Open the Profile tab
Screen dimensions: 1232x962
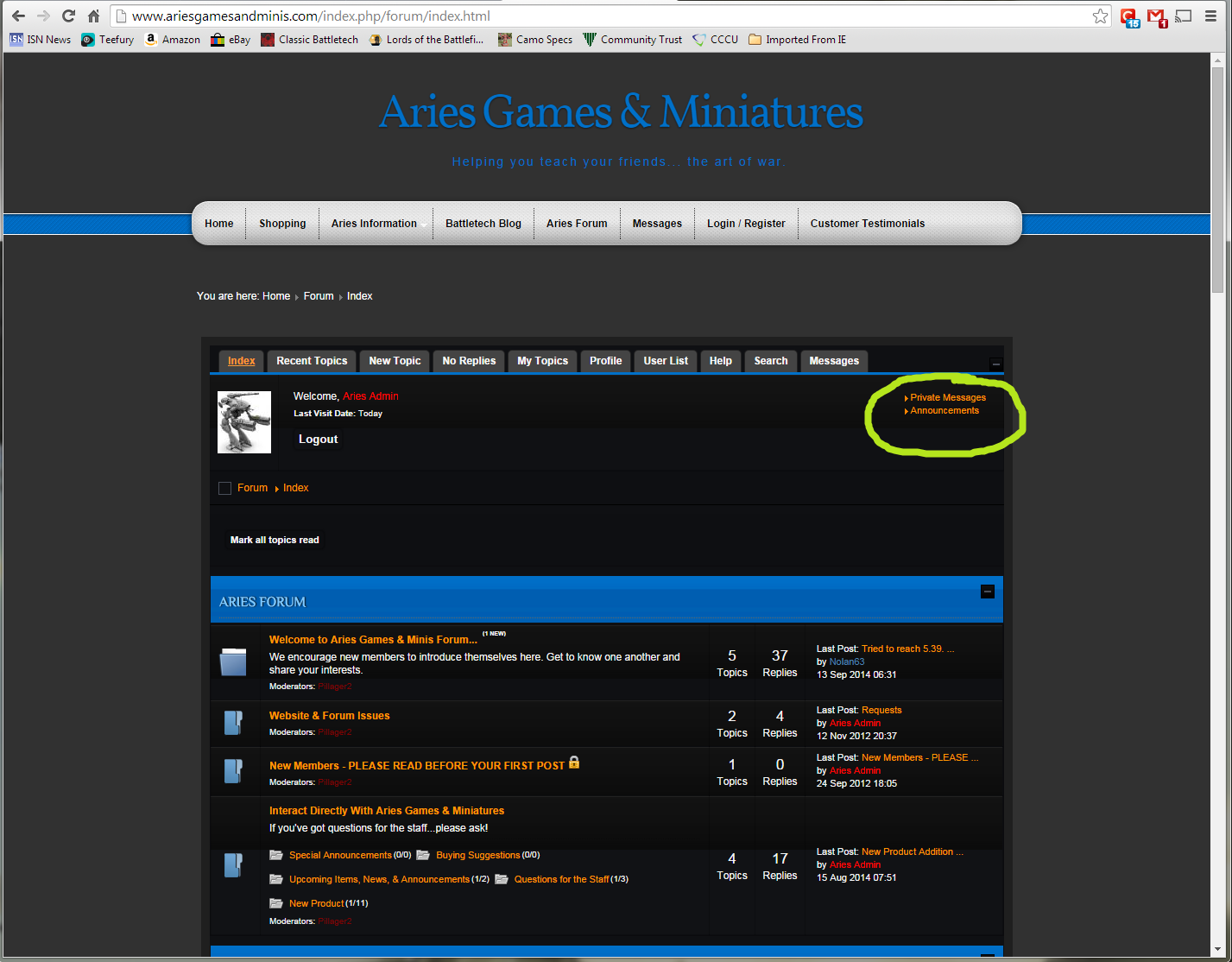(x=606, y=361)
